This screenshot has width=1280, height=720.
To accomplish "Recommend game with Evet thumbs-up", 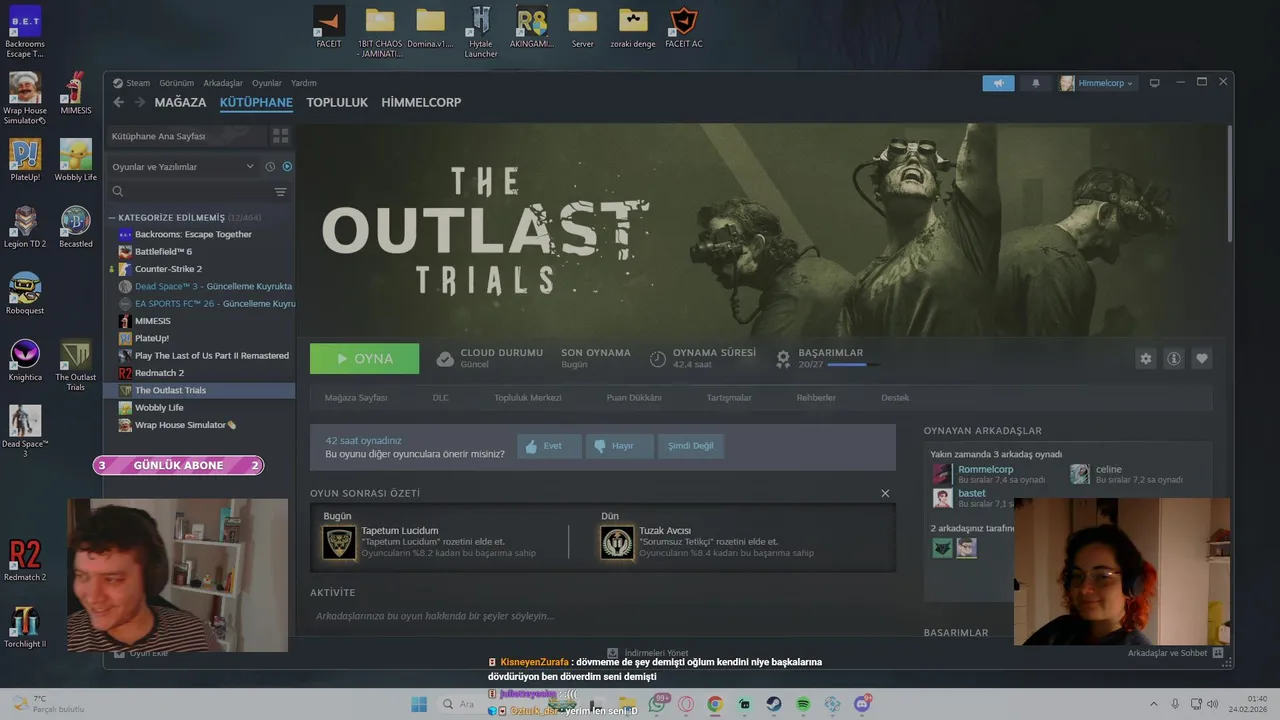I will tap(549, 446).
